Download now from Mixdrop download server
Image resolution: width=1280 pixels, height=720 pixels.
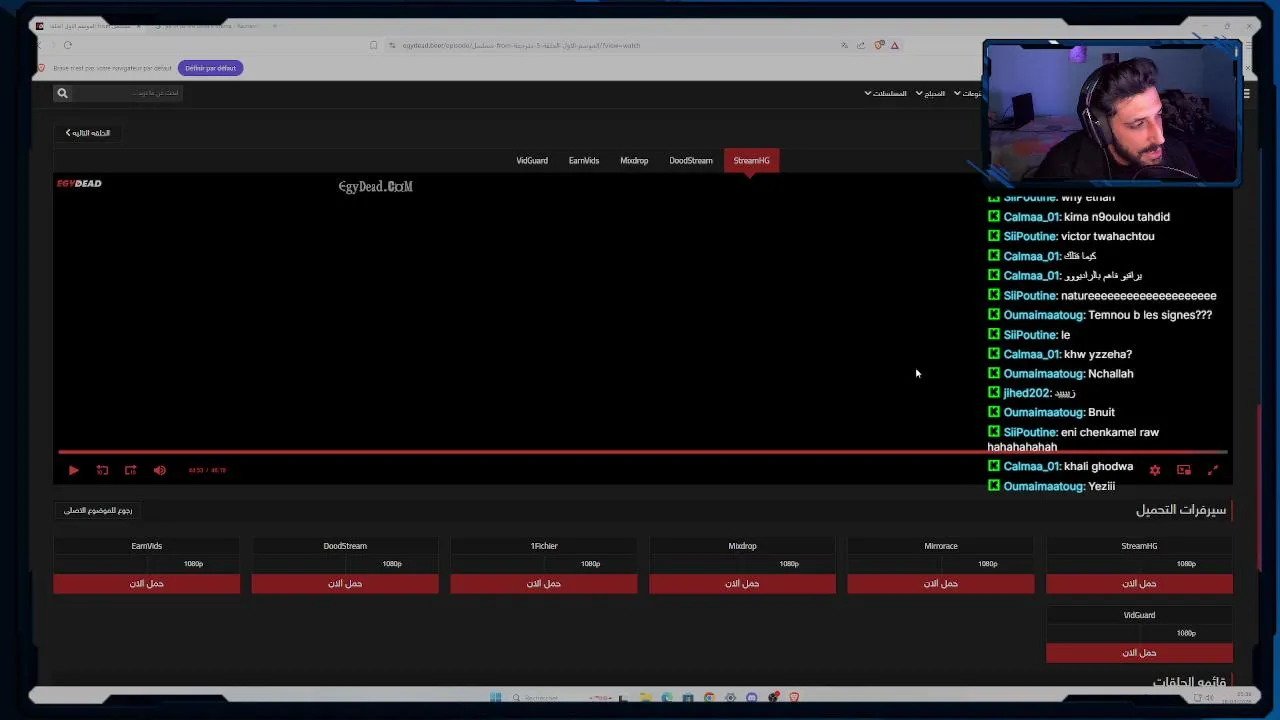point(742,584)
